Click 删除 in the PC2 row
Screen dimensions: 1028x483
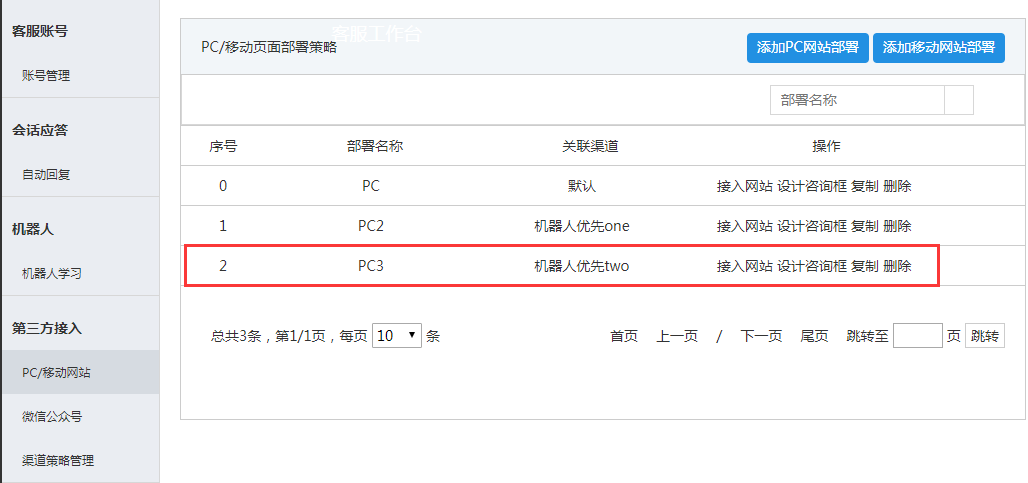897,226
